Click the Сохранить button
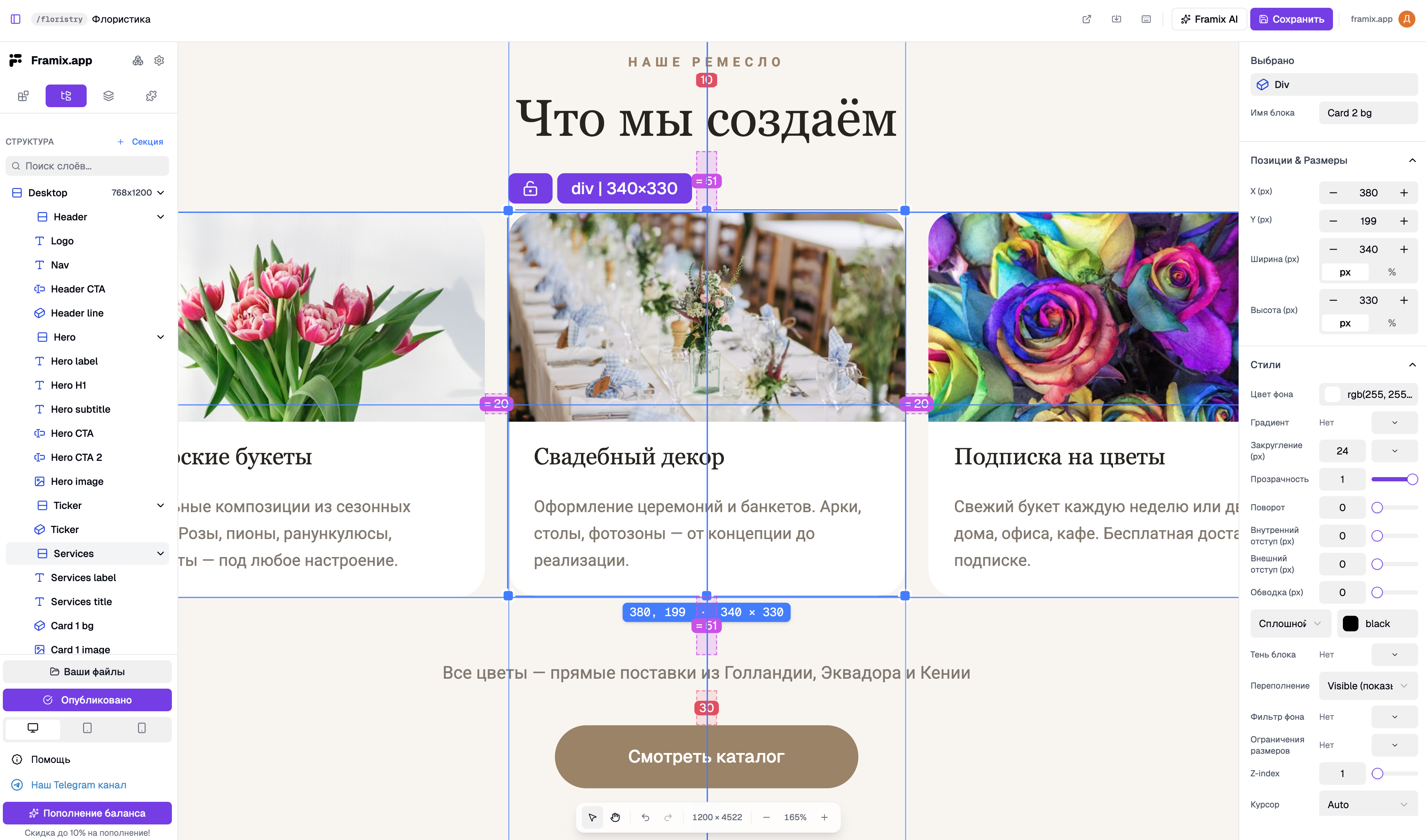 pos(1291,19)
